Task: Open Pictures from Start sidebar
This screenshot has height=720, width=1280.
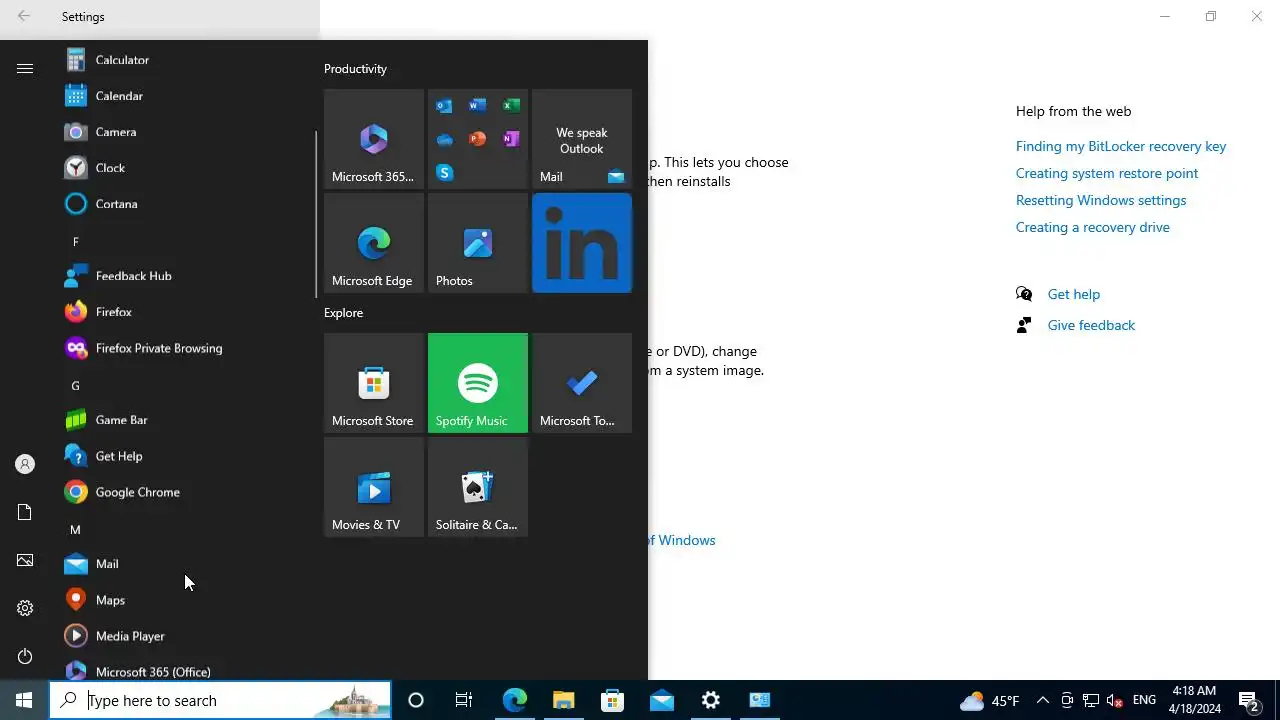Action: [x=25, y=560]
